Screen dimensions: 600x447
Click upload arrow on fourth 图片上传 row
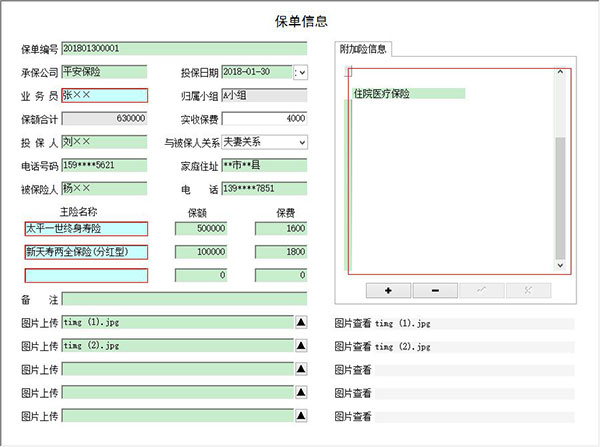301,392
